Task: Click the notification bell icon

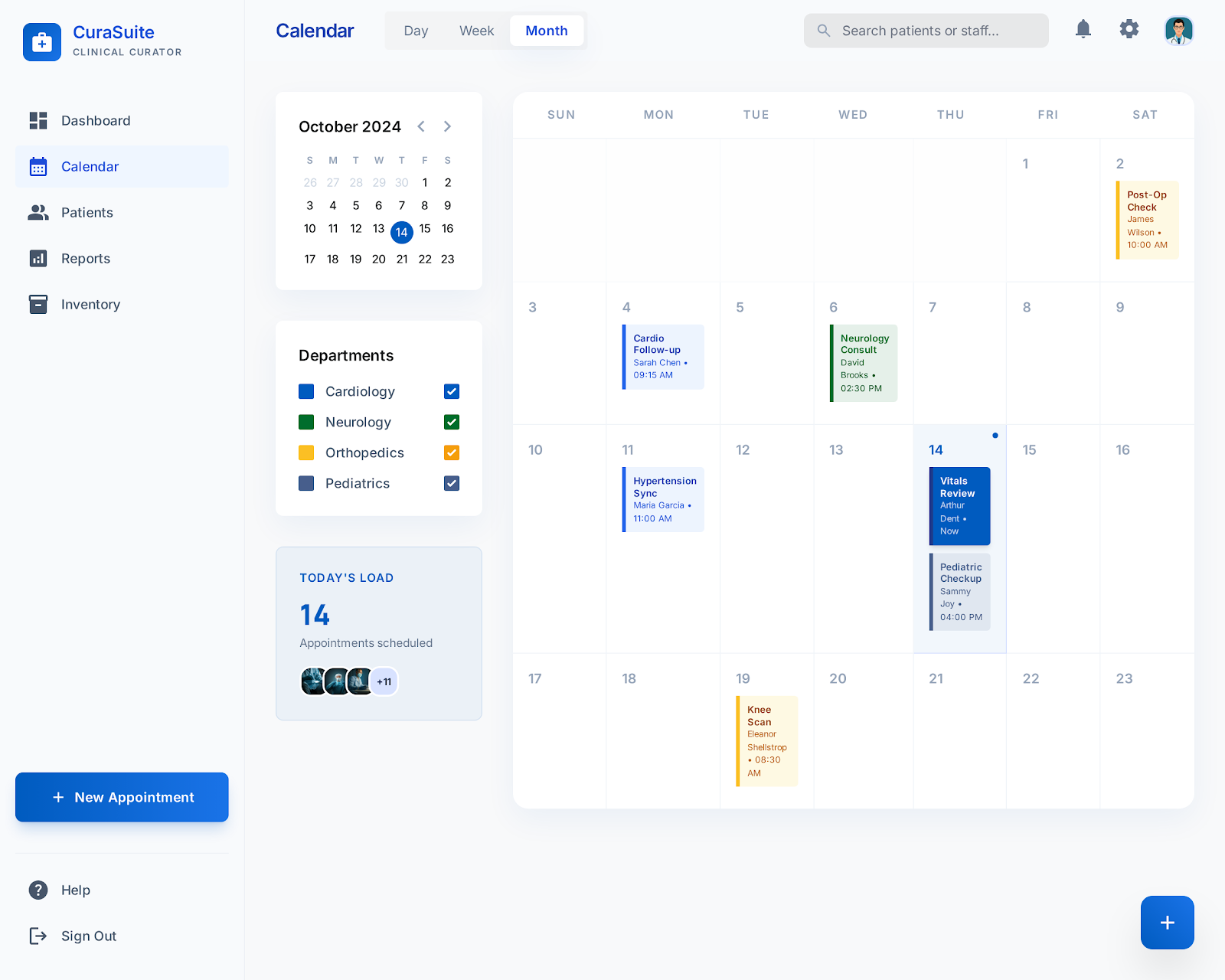Action: [1083, 30]
